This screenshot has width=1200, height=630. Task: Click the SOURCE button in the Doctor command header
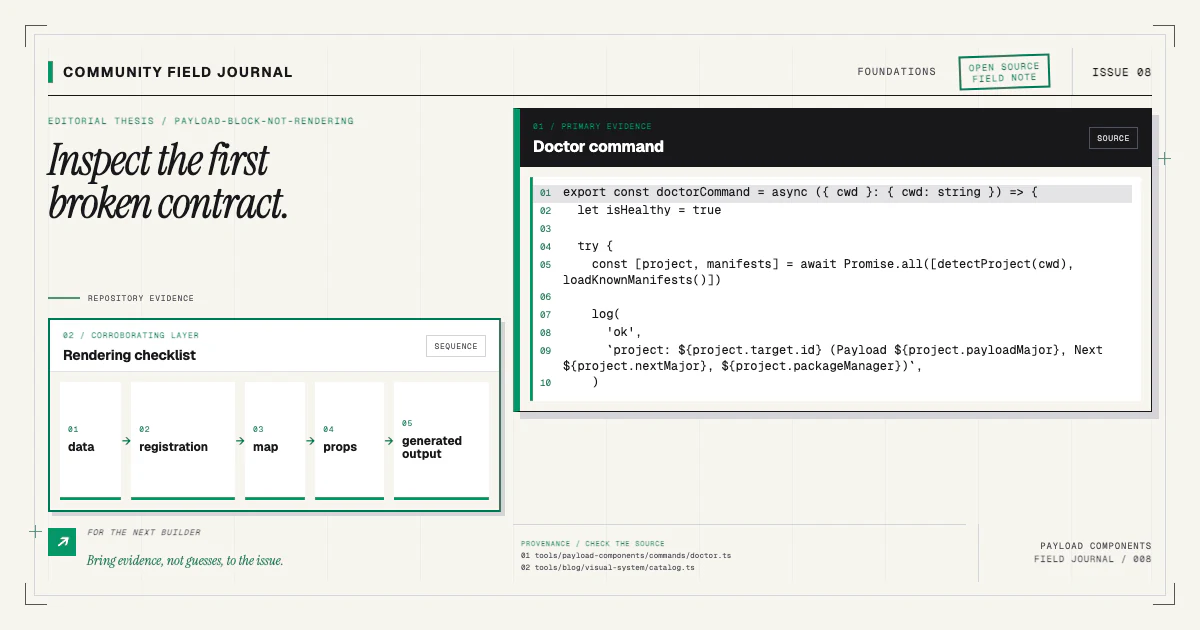(1113, 138)
